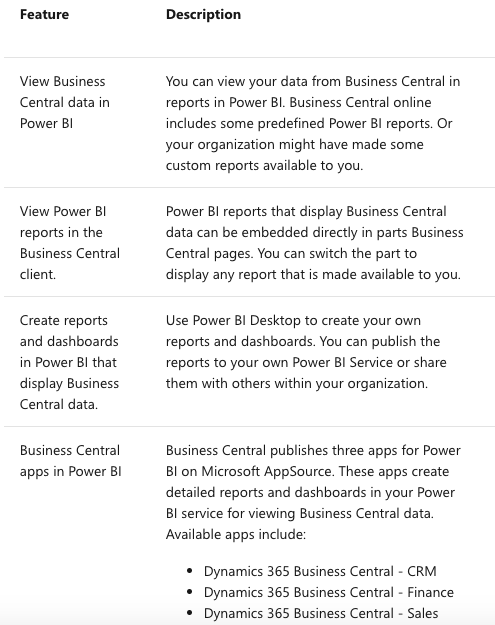Click the text 'Available apps include:'
The width and height of the screenshot is (495, 625).
236,534
